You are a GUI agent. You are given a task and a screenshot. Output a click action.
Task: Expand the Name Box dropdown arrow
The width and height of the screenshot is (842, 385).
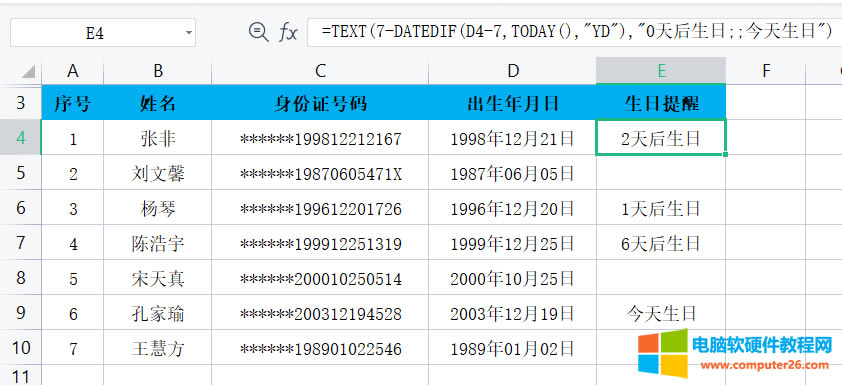coord(188,33)
